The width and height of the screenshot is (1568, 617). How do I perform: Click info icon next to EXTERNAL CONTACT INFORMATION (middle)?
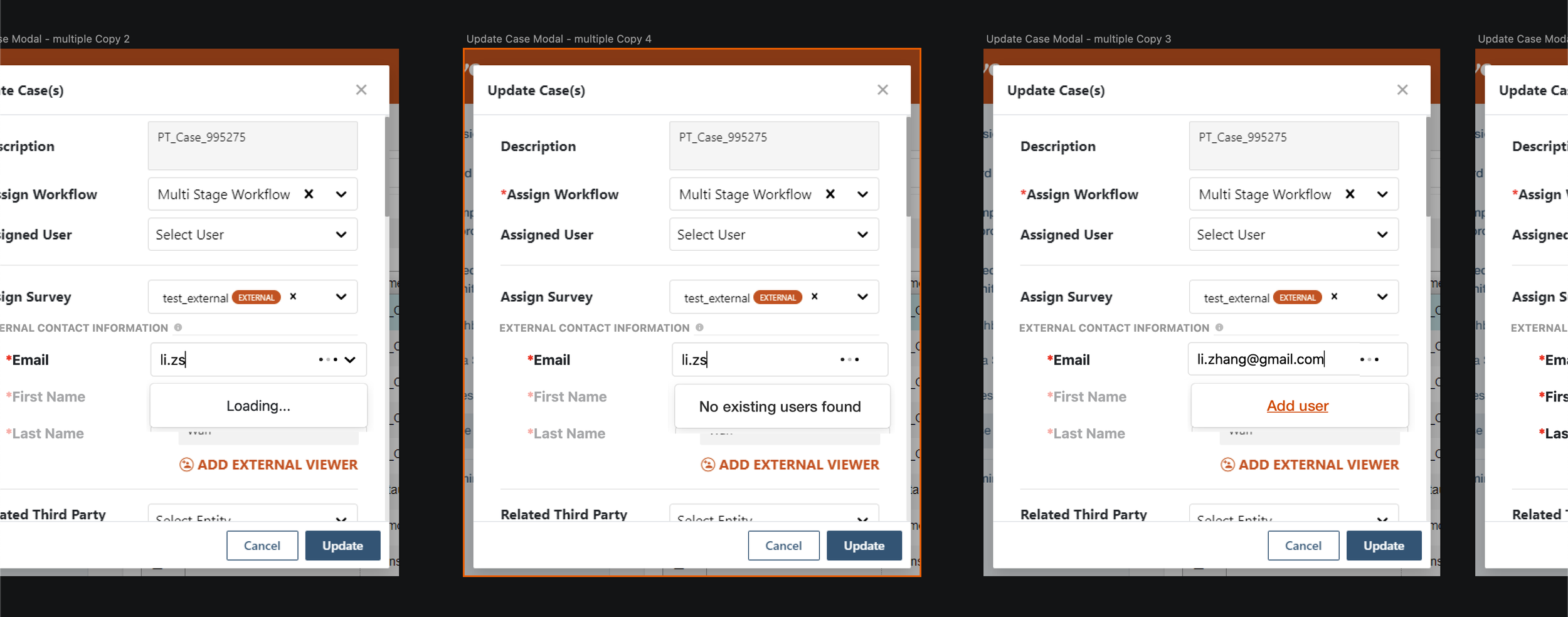click(x=700, y=327)
